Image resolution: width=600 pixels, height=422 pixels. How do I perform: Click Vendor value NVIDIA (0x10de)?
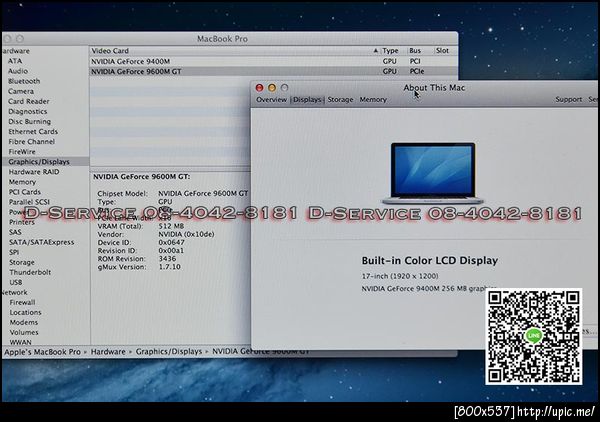[186, 234]
